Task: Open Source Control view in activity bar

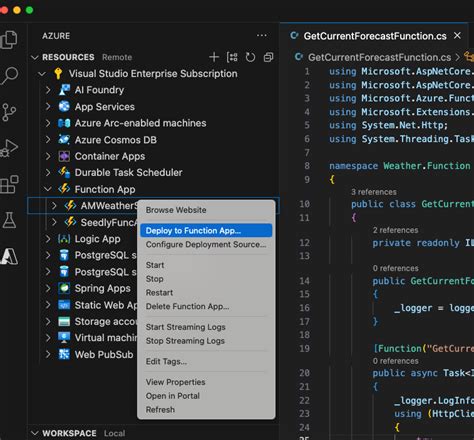Action: [x=9, y=112]
